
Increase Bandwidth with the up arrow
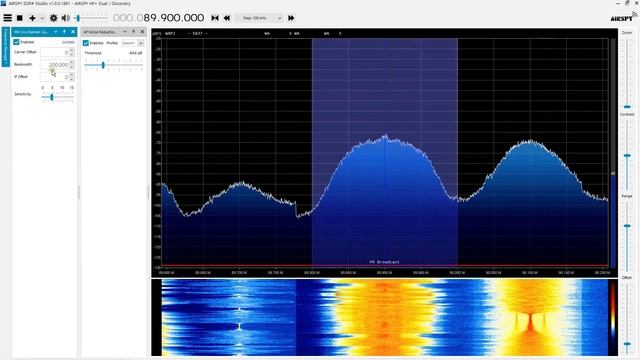(x=72, y=62)
